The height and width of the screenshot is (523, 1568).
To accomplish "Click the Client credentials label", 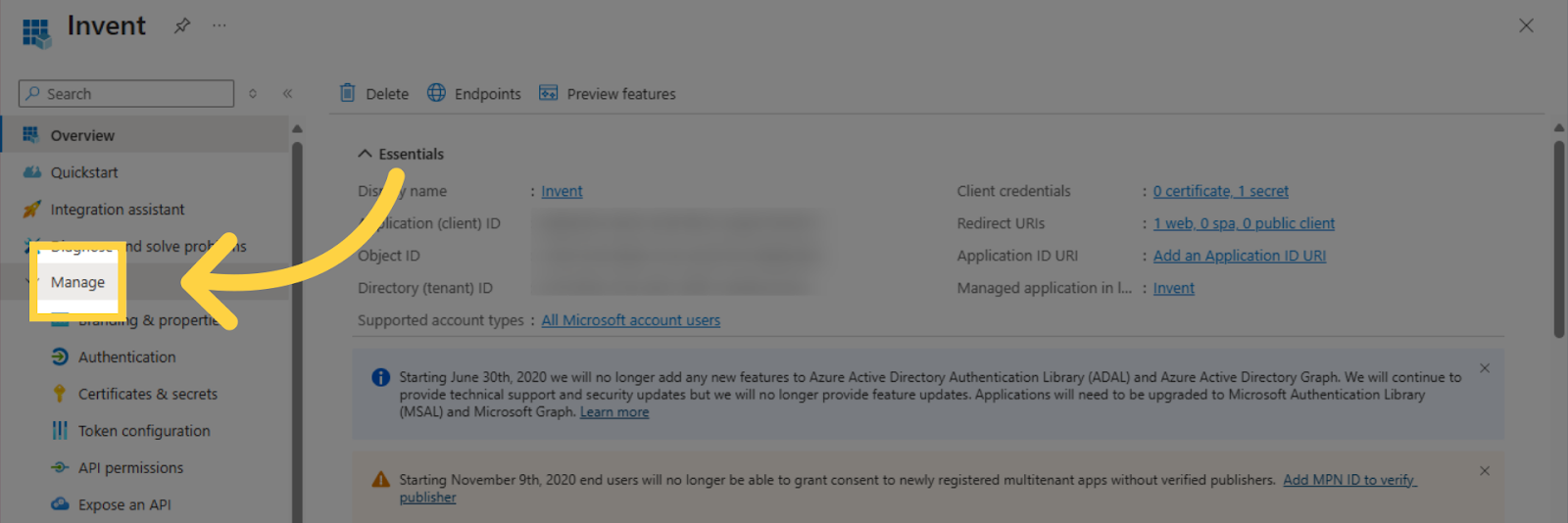I will tap(1013, 191).
